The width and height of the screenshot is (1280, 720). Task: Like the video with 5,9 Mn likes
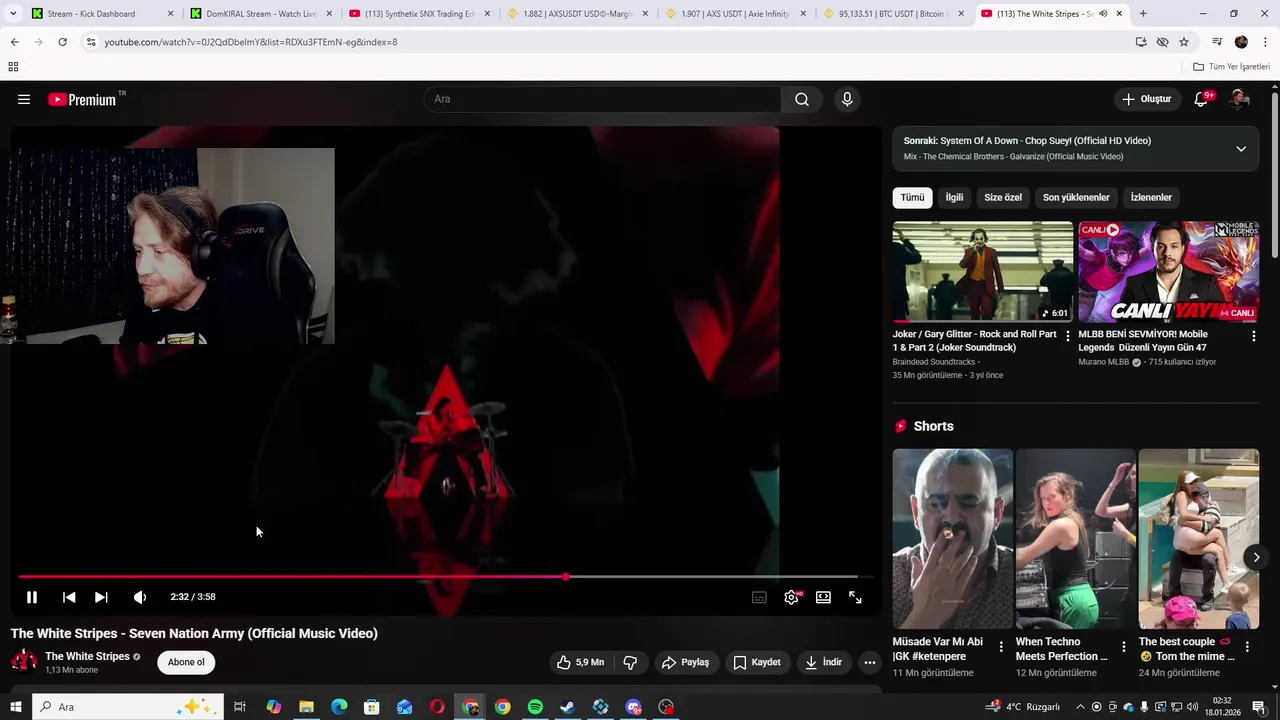pyautogui.click(x=580, y=662)
